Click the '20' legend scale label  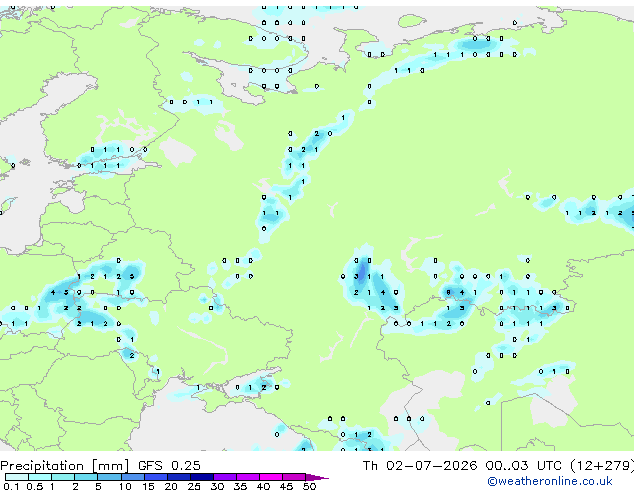[x=171, y=486]
